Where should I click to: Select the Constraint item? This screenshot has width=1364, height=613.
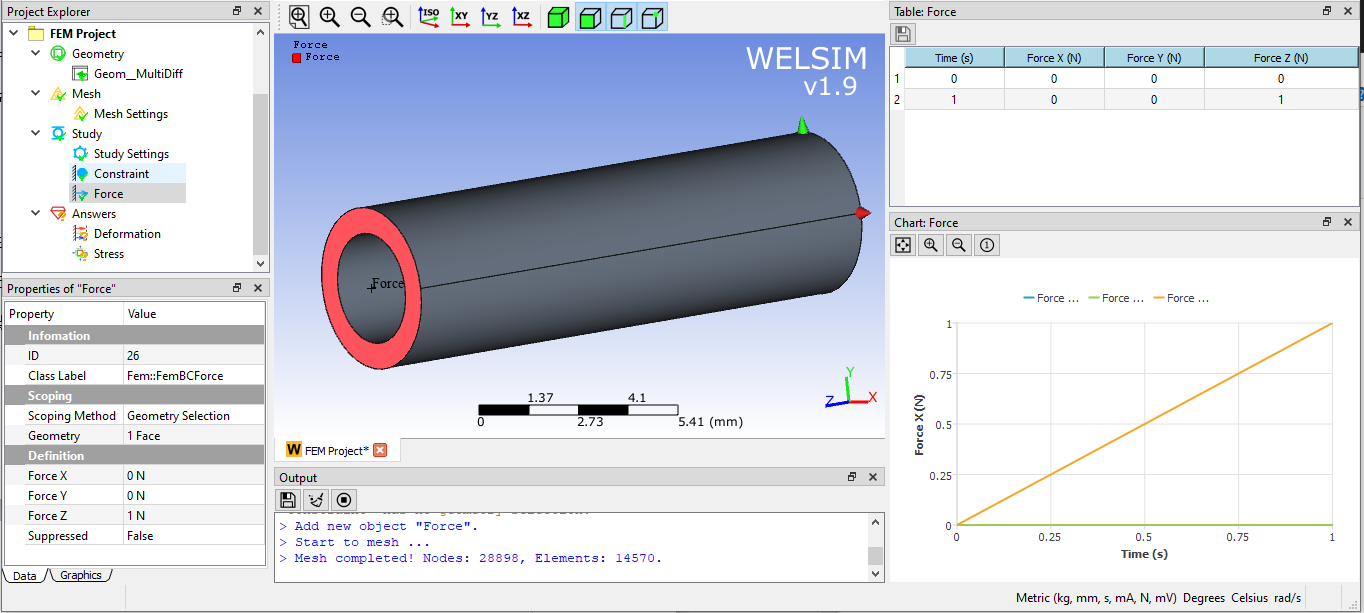pos(121,173)
